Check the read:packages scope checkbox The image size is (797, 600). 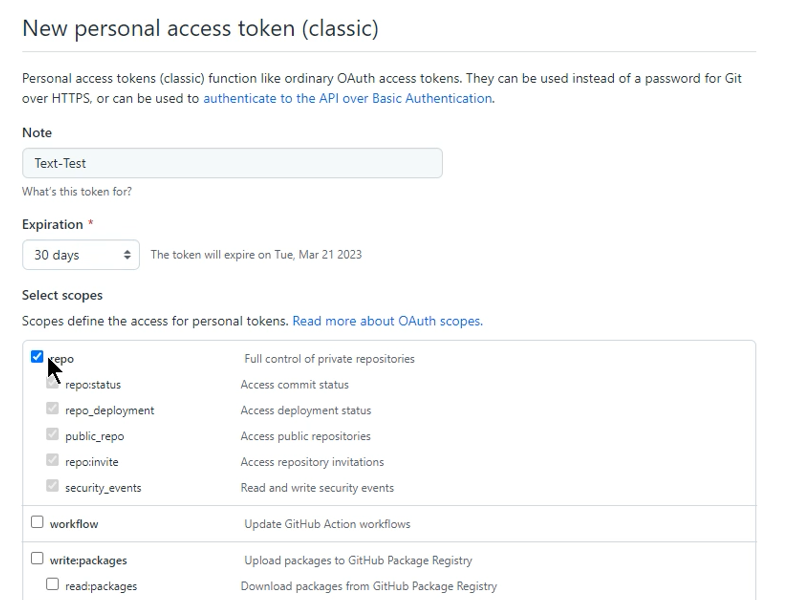(x=53, y=584)
